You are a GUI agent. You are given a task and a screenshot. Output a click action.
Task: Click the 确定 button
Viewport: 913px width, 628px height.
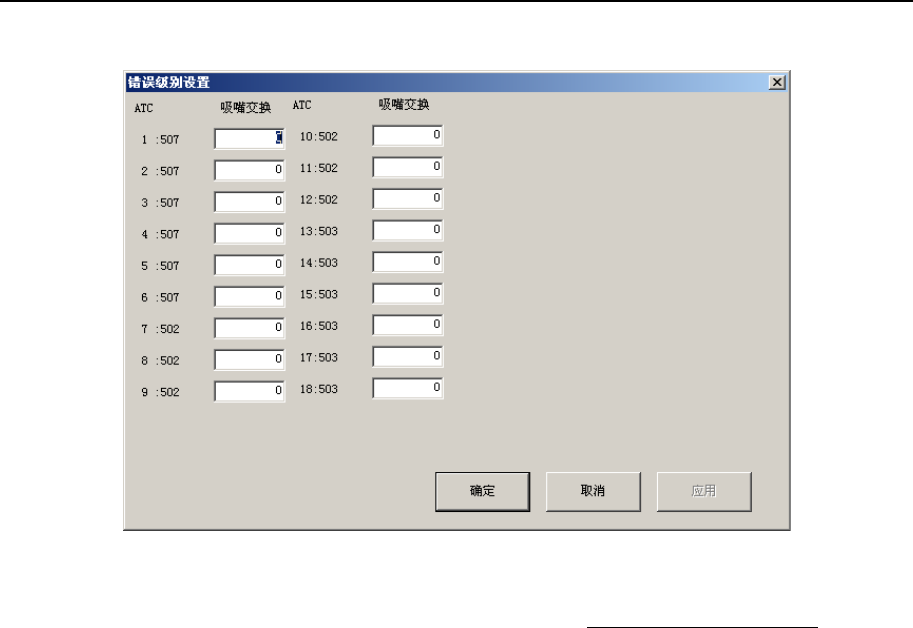pyautogui.click(x=482, y=492)
